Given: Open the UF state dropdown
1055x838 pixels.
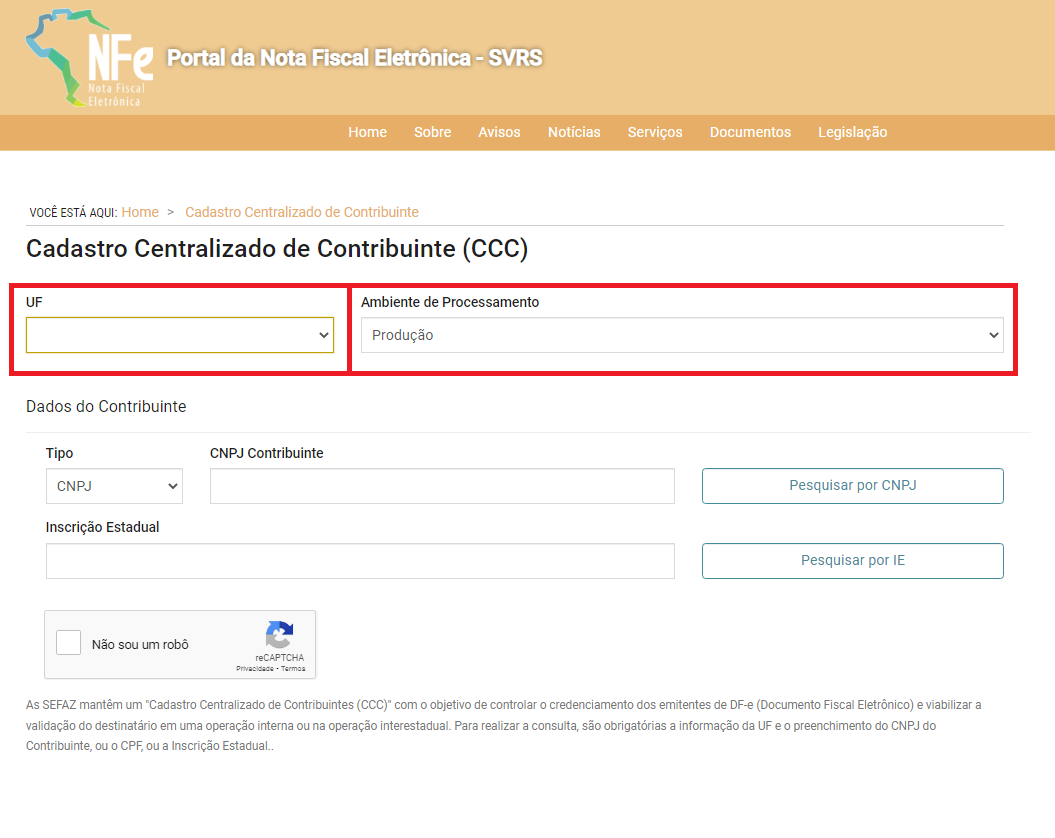Looking at the screenshot, I should click(x=180, y=336).
